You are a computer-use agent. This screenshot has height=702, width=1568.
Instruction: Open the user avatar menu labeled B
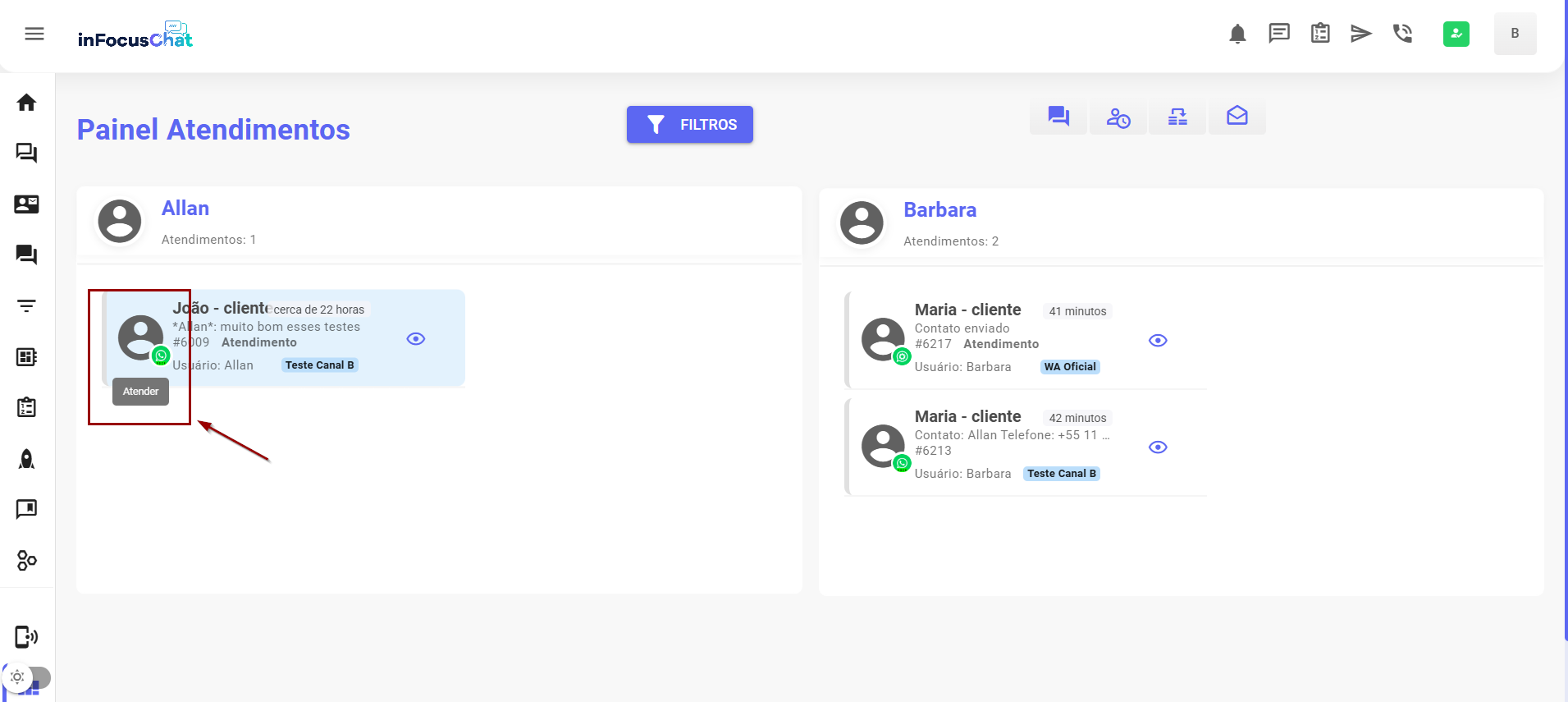1514,34
